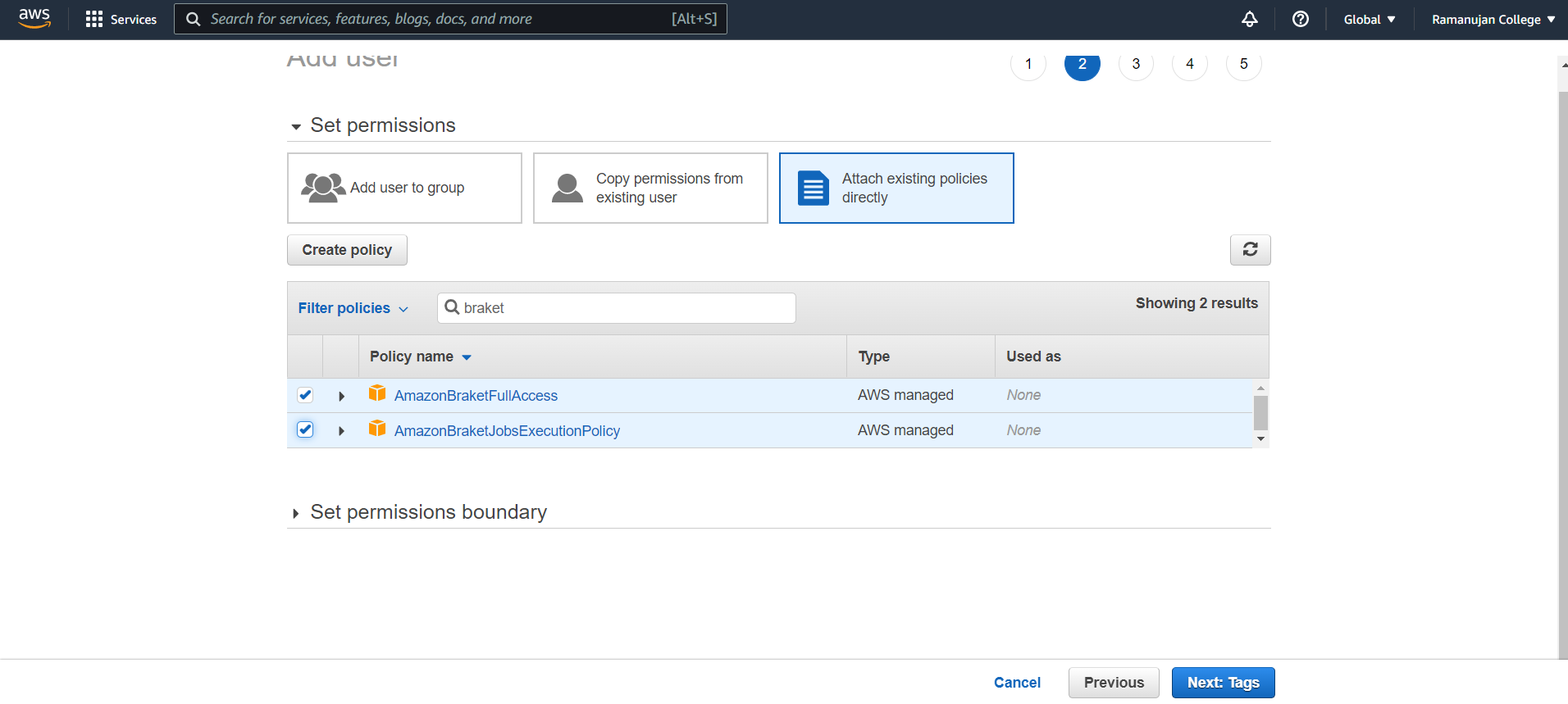The height and width of the screenshot is (704, 1568).
Task: Expand the Set permissions boundary section
Action: tap(296, 514)
